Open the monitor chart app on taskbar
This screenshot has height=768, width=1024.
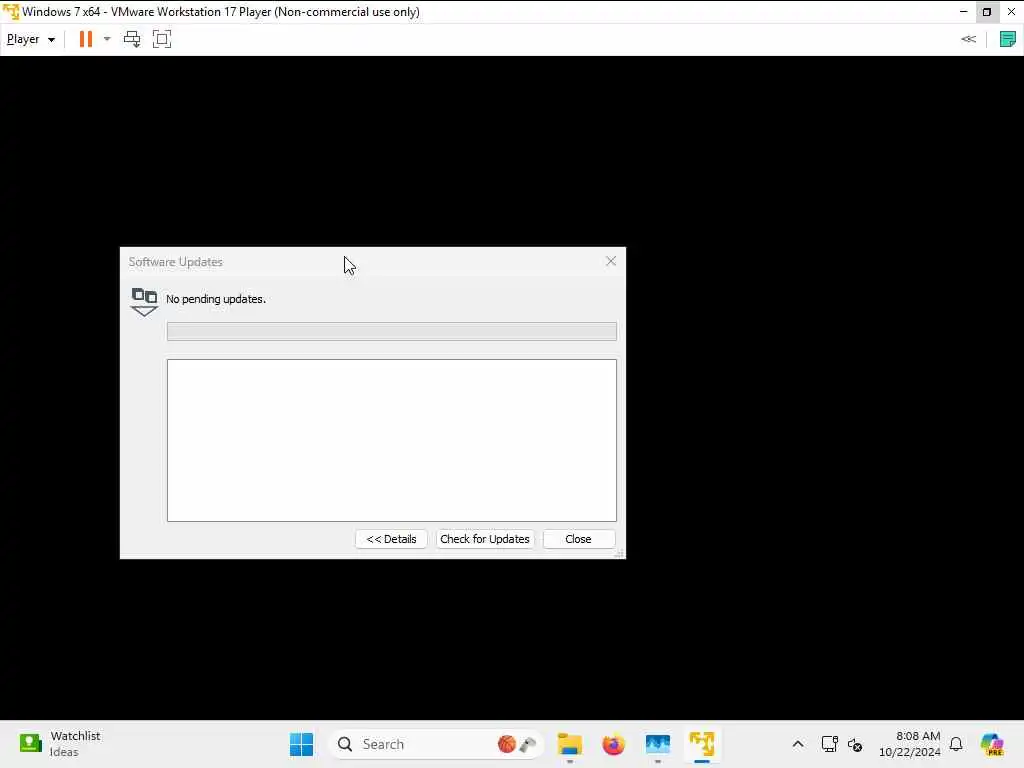[x=658, y=744]
